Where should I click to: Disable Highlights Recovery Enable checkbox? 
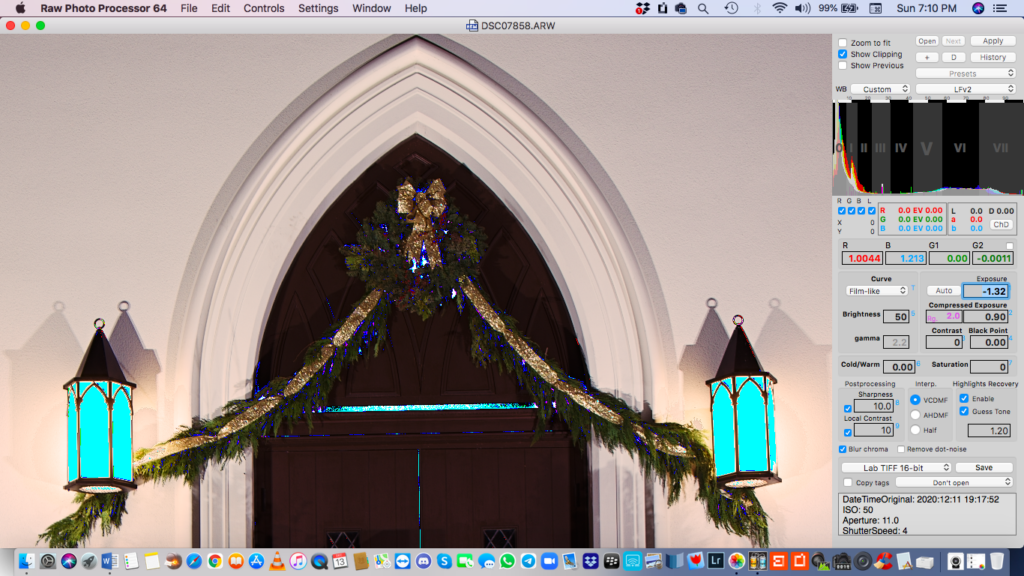click(x=964, y=398)
